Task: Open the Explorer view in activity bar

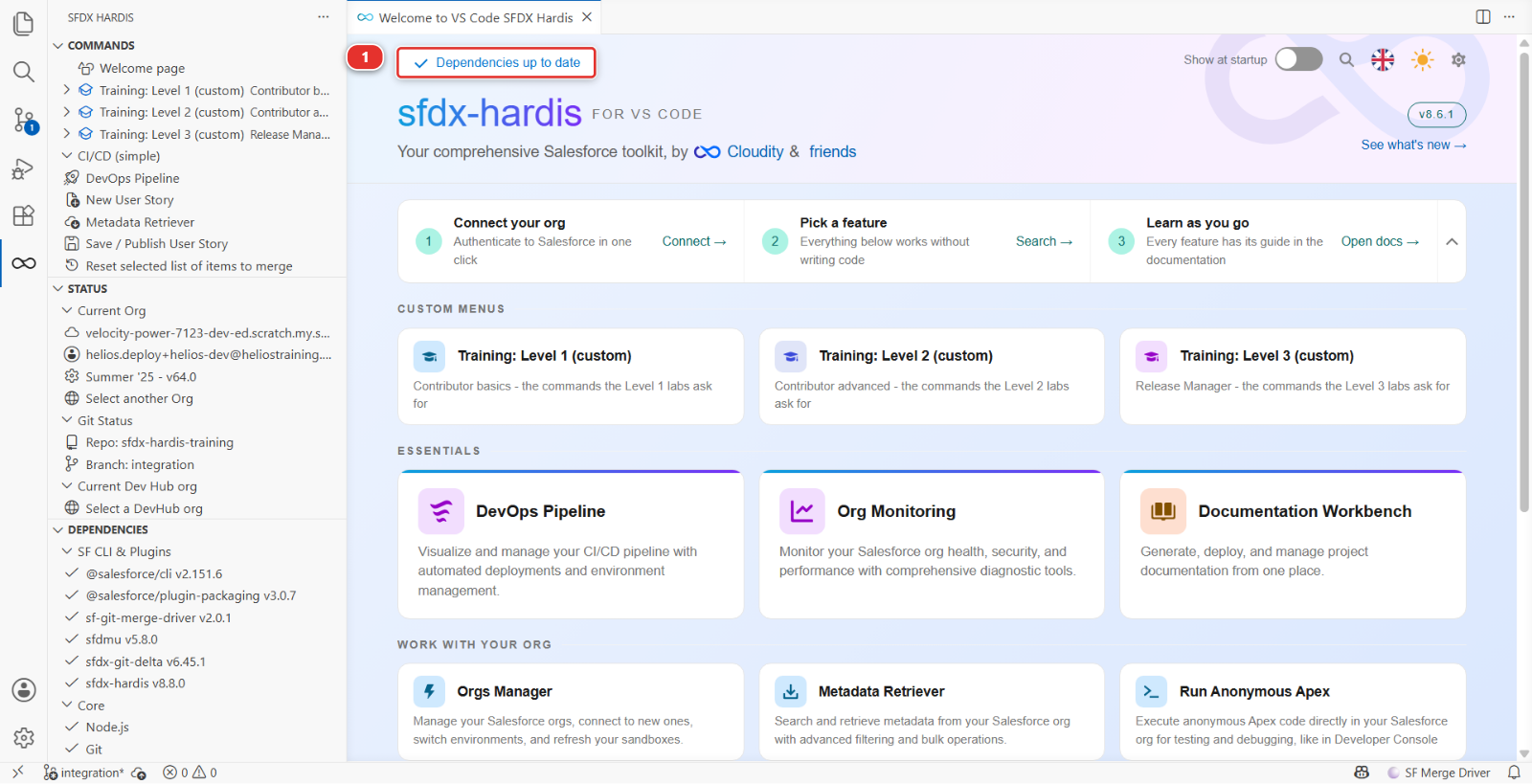Action: pyautogui.click(x=24, y=24)
